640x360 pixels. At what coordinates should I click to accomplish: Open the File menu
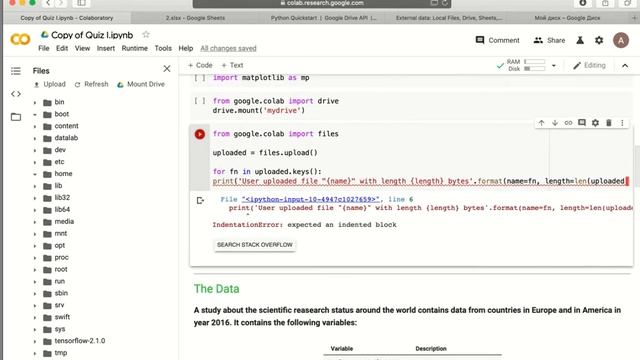[x=44, y=48]
